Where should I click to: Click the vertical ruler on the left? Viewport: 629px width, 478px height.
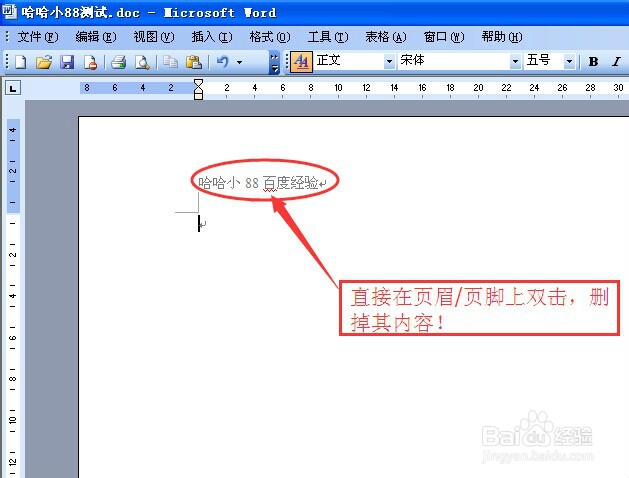[x=13, y=297]
